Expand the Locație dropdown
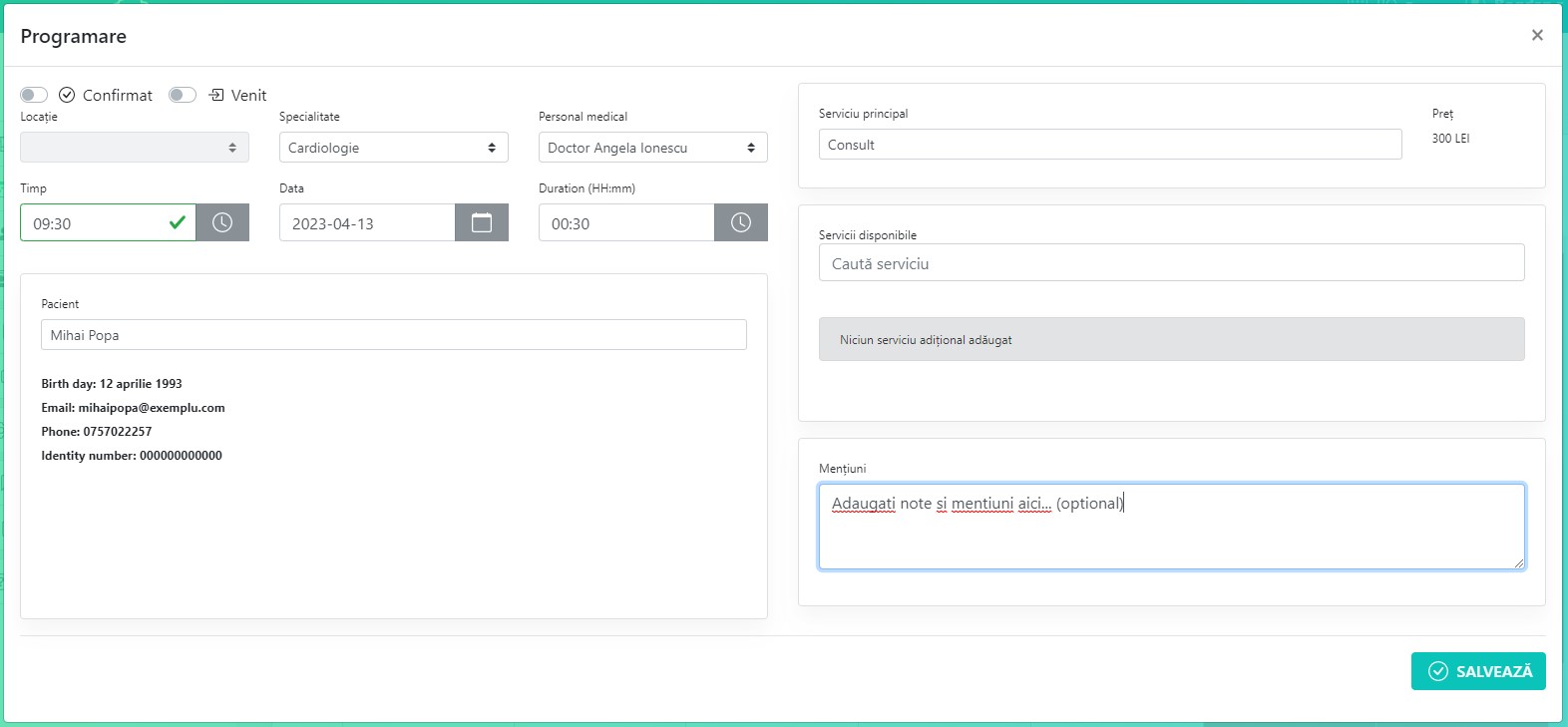 135,148
